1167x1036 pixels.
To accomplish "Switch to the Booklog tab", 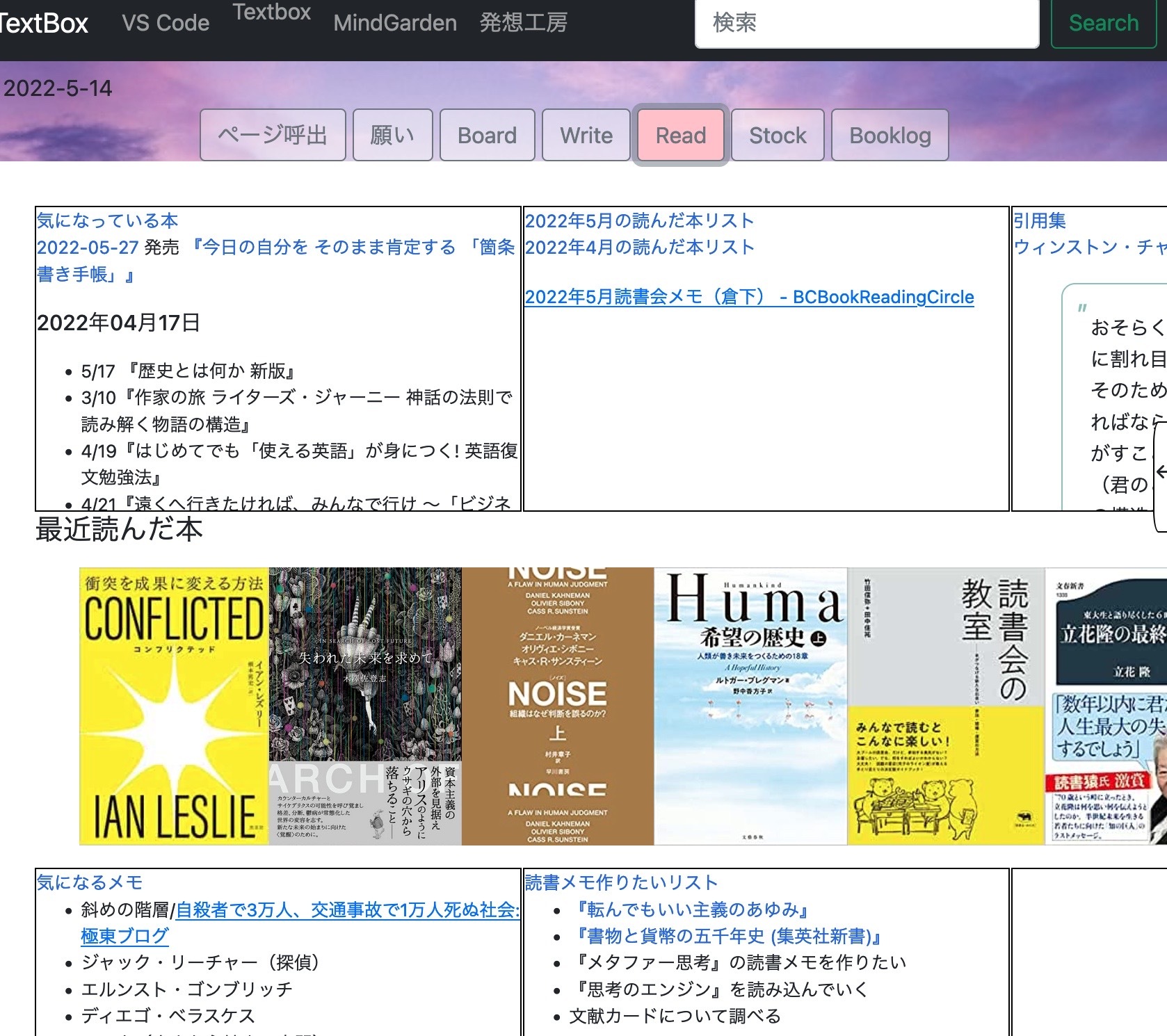I will (890, 135).
